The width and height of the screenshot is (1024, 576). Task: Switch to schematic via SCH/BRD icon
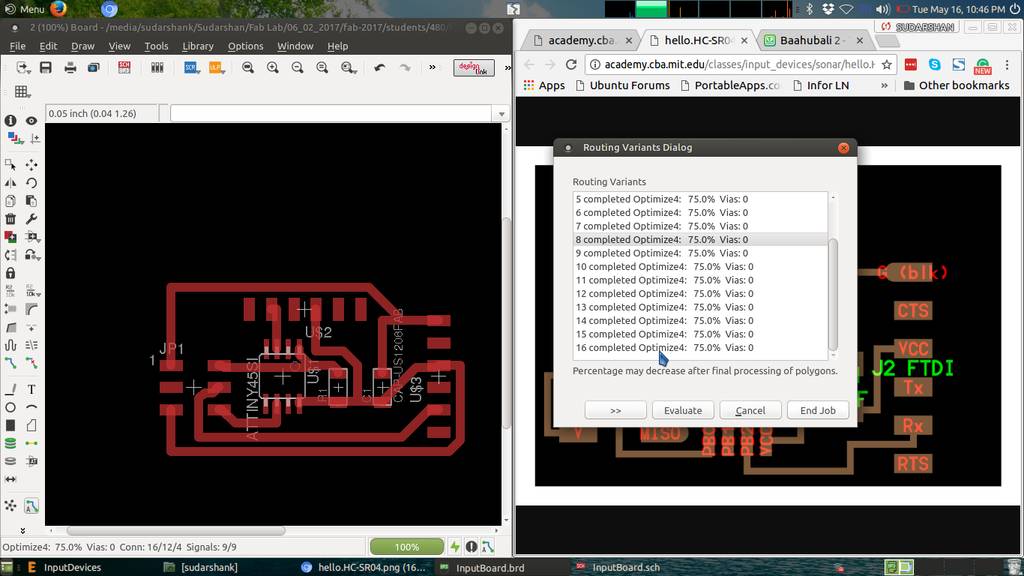click(124, 67)
